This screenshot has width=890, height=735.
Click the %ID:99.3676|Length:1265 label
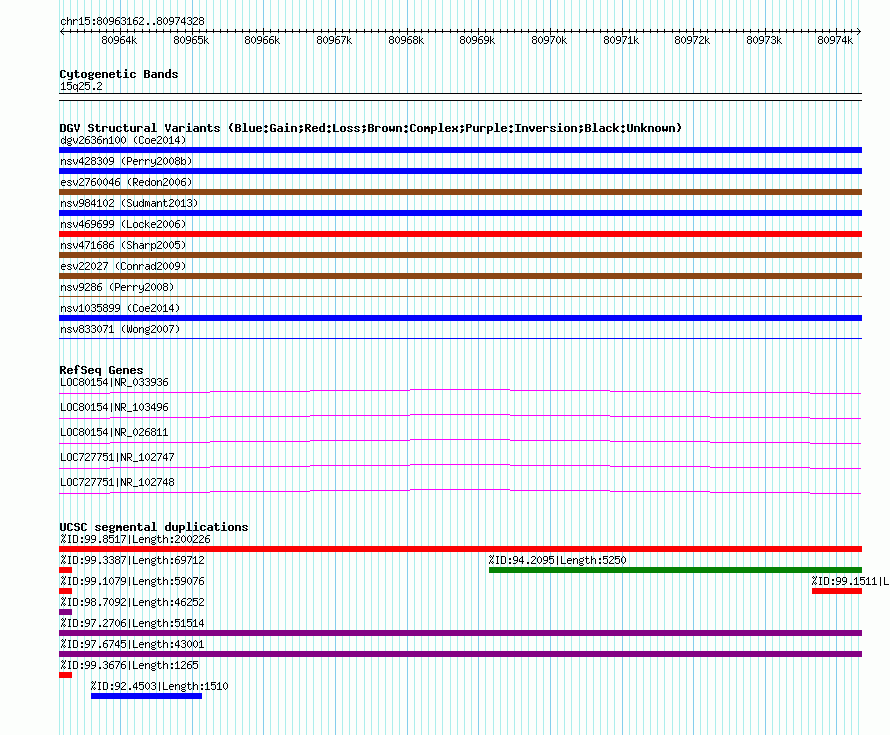[x=129, y=665]
